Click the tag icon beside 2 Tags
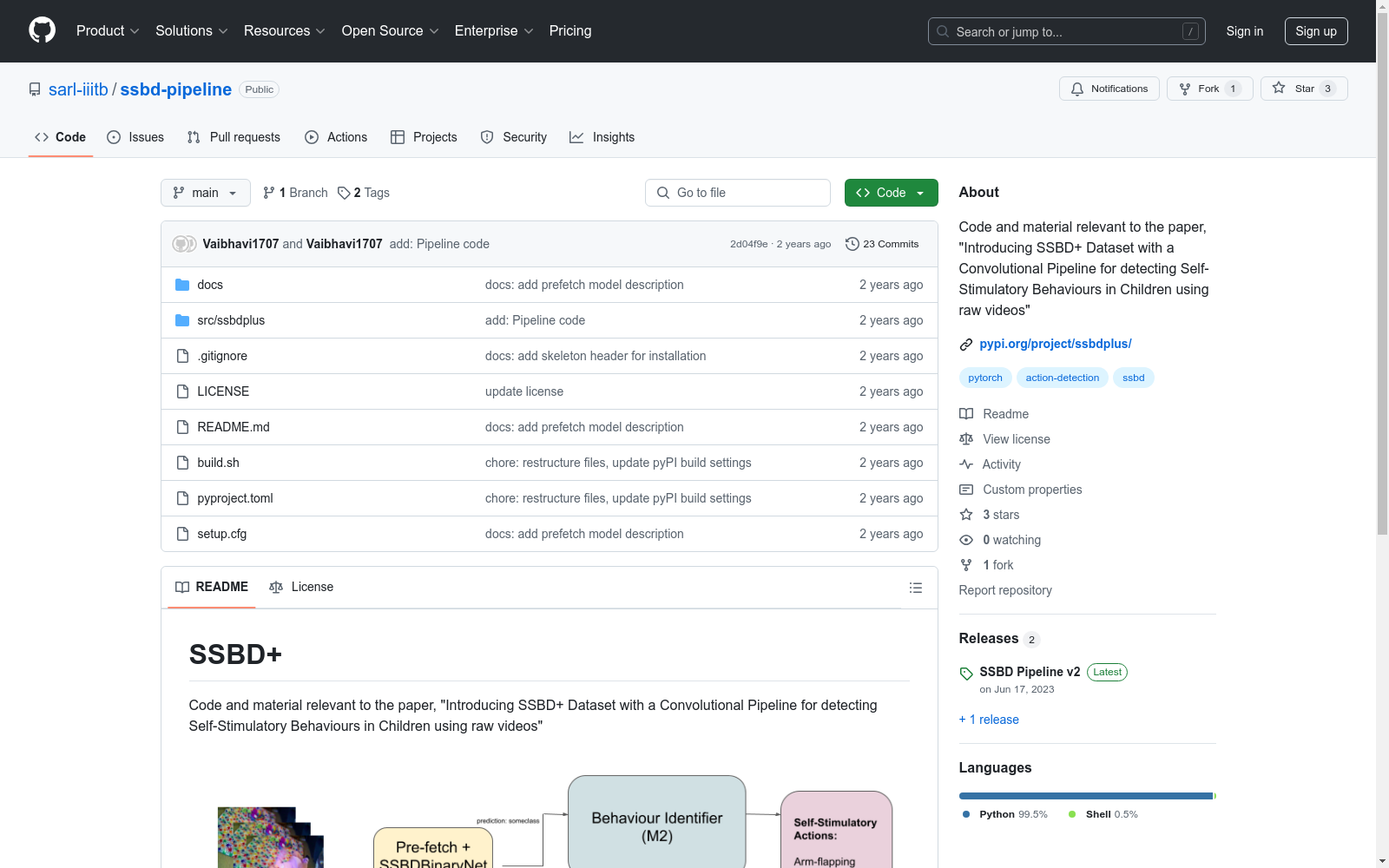 (x=344, y=193)
